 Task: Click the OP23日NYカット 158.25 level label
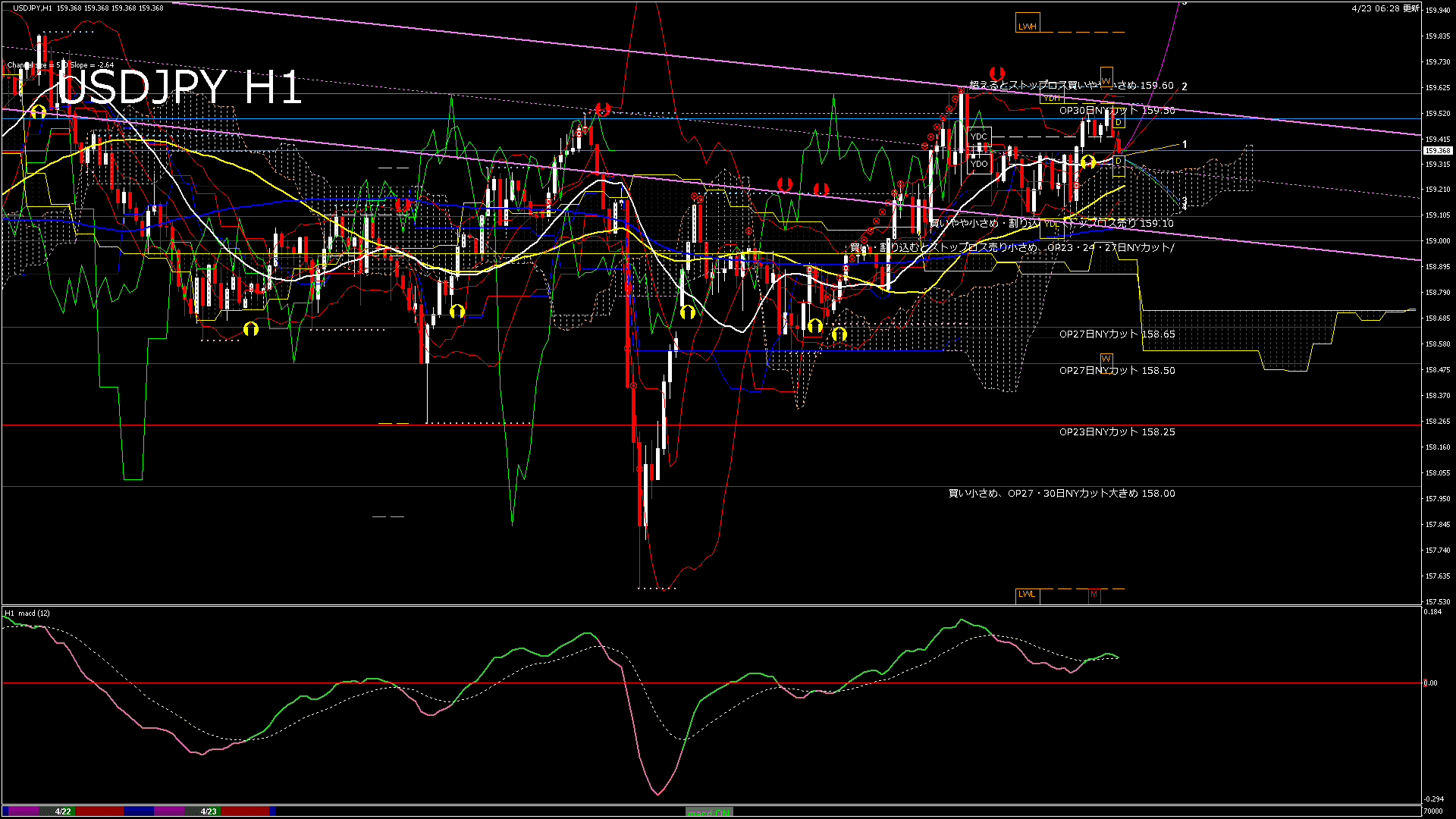click(1117, 432)
